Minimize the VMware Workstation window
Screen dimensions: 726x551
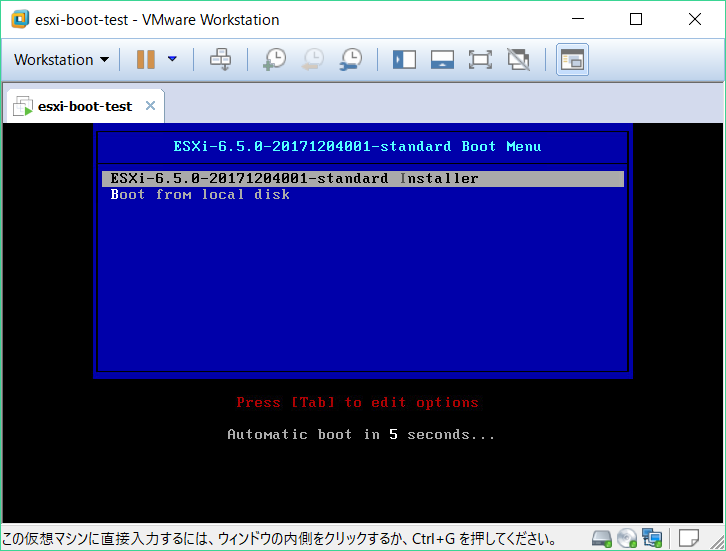[x=578, y=19]
